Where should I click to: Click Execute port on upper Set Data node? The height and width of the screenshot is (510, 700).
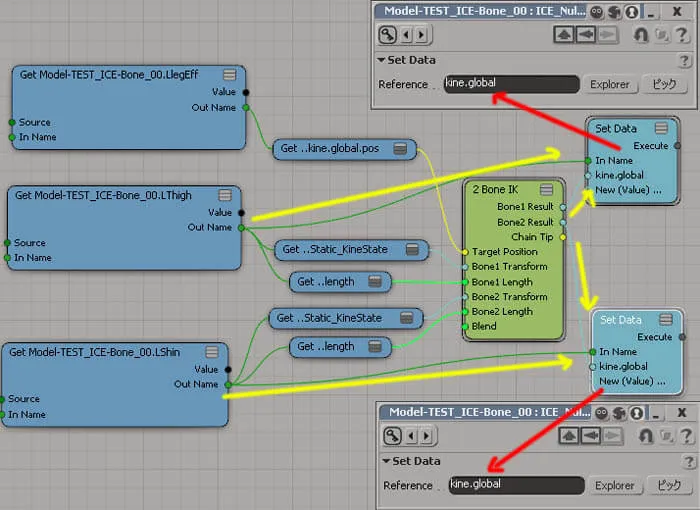coord(677,146)
